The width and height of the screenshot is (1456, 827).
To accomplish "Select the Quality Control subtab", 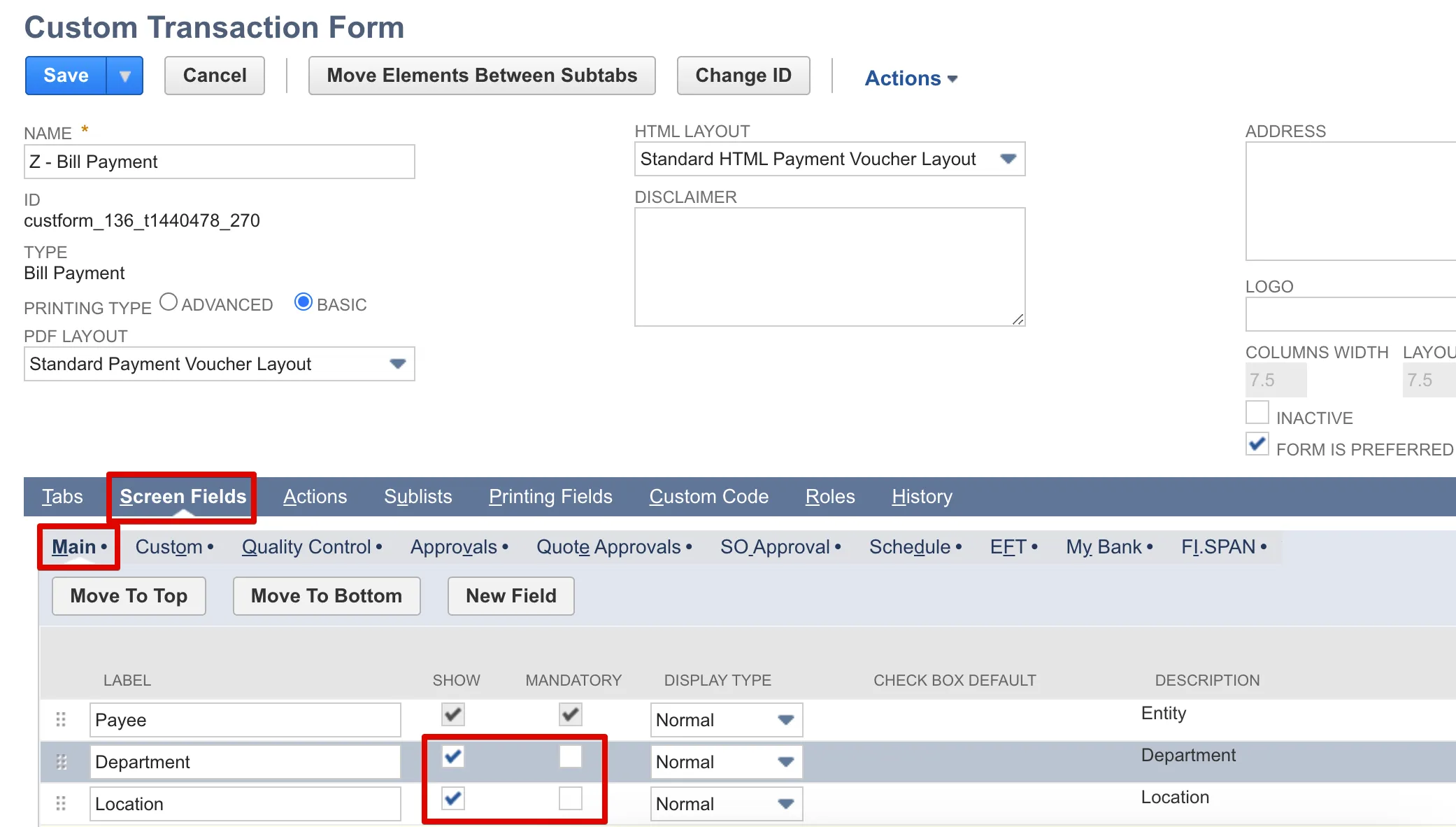I will click(311, 547).
